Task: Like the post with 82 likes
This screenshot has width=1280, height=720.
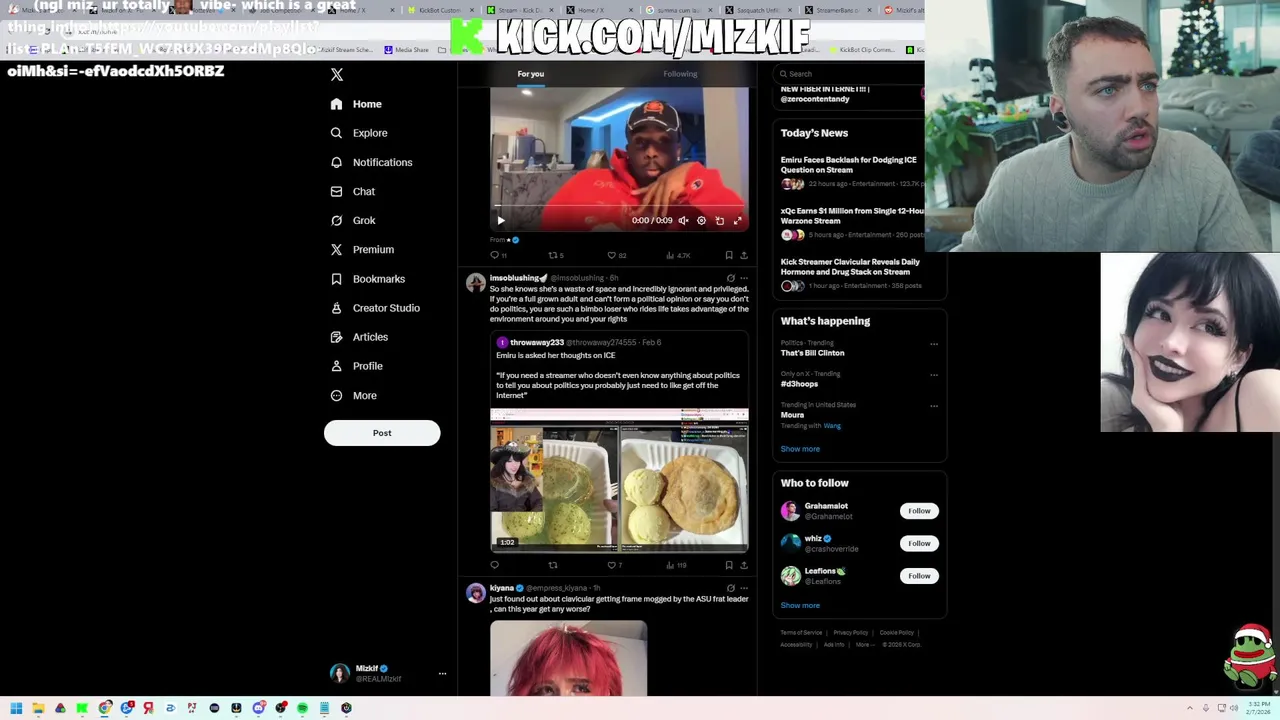Action: click(x=616, y=255)
